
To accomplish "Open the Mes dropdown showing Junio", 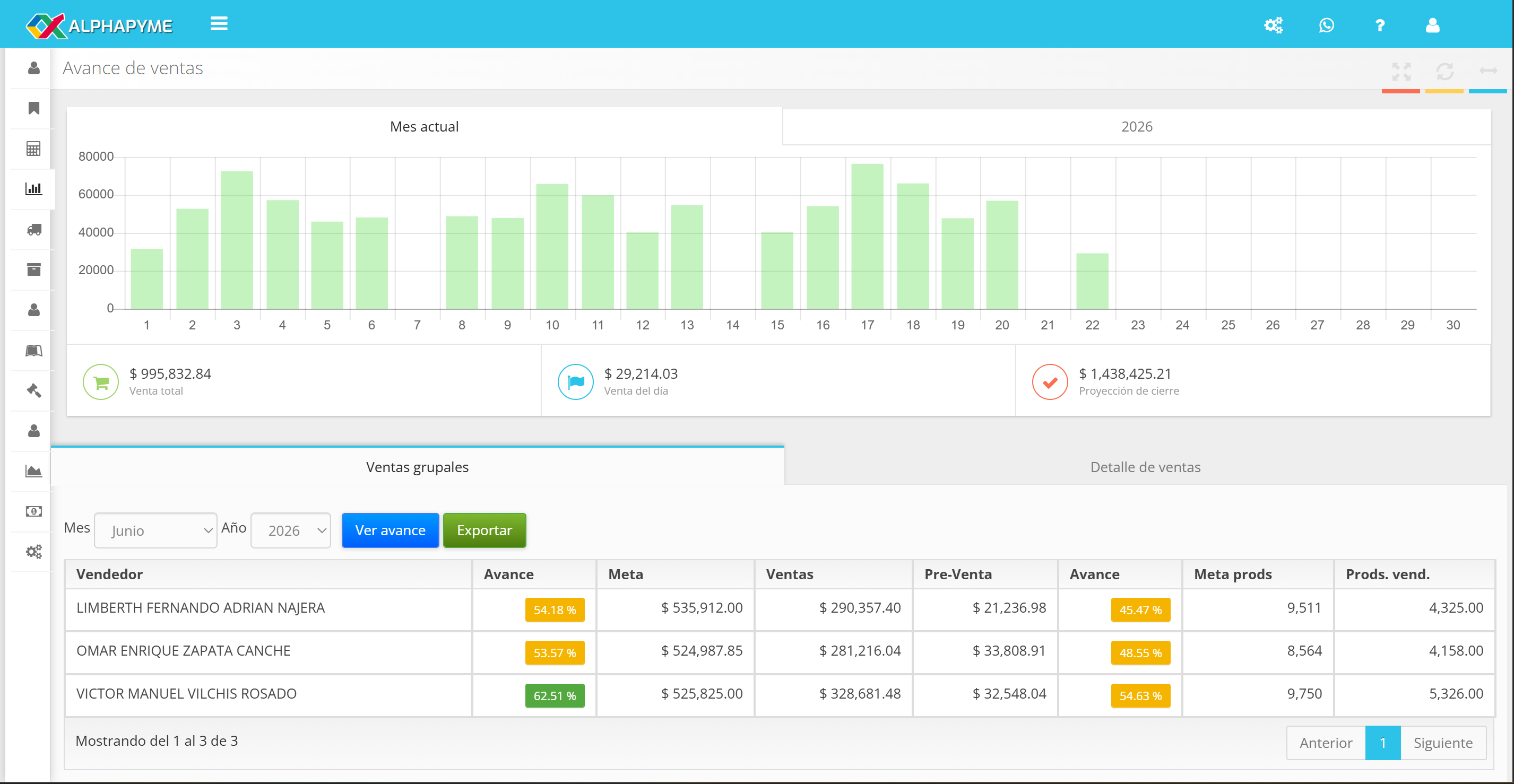I will pos(155,530).
